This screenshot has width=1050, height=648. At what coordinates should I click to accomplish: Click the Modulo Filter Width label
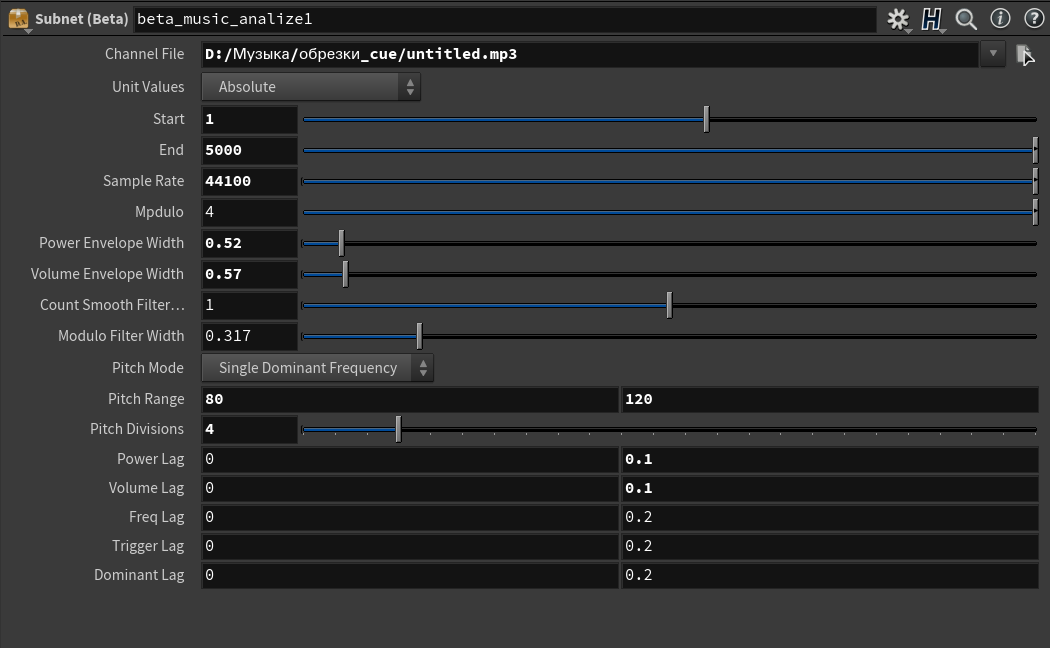click(121, 336)
